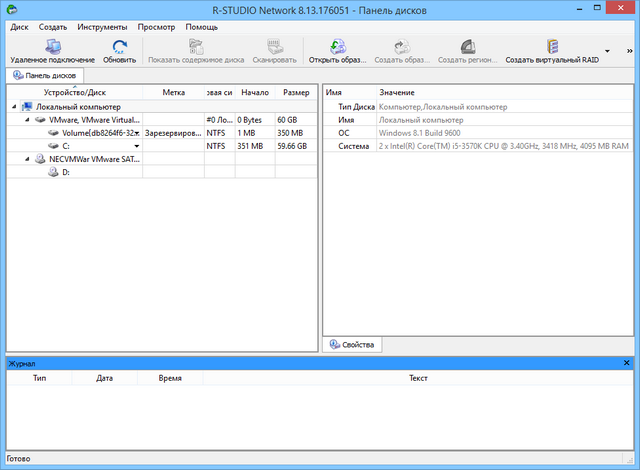Collapse the VMware Virtual disk node
The image size is (640, 470).
coord(26,119)
